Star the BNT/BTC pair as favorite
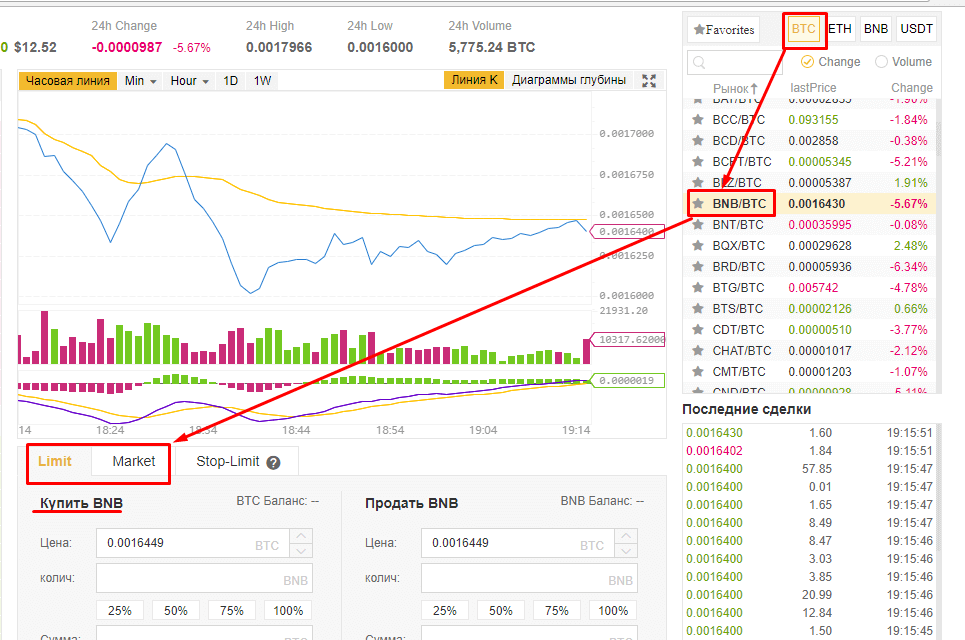This screenshot has height=640, width=965. point(698,225)
